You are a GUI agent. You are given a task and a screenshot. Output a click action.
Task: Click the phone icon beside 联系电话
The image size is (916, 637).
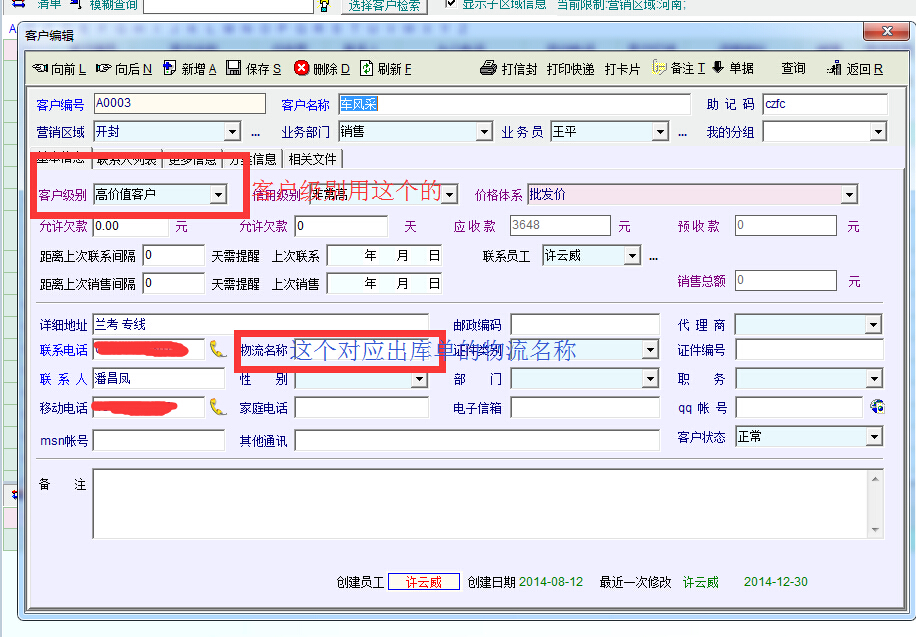click(218, 350)
